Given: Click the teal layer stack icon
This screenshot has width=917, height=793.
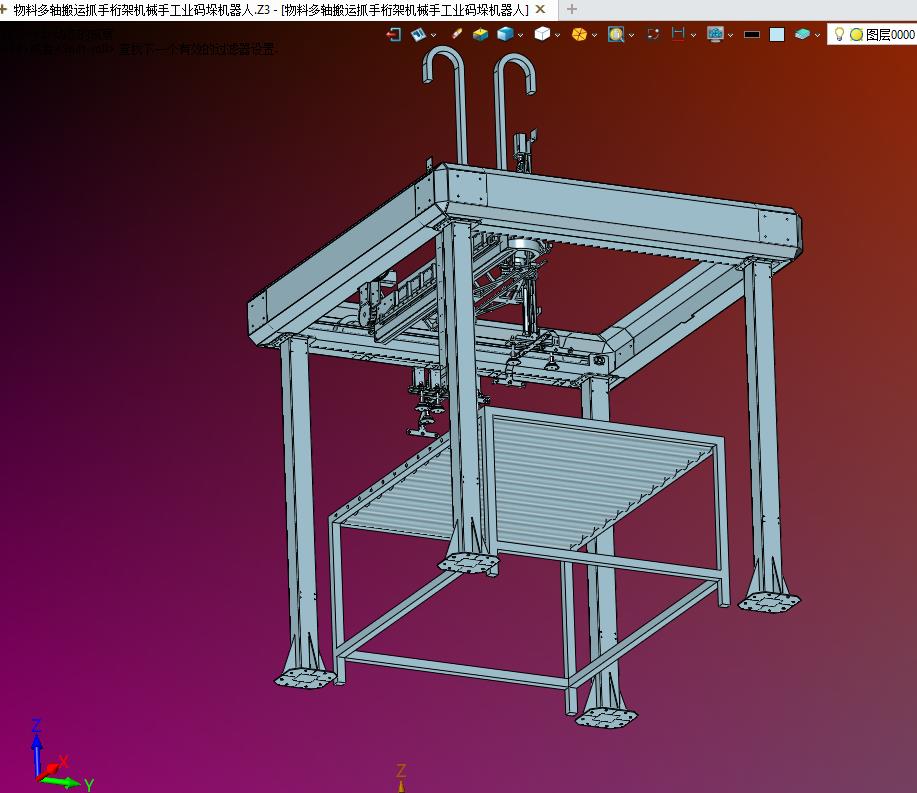Looking at the screenshot, I should point(802,35).
